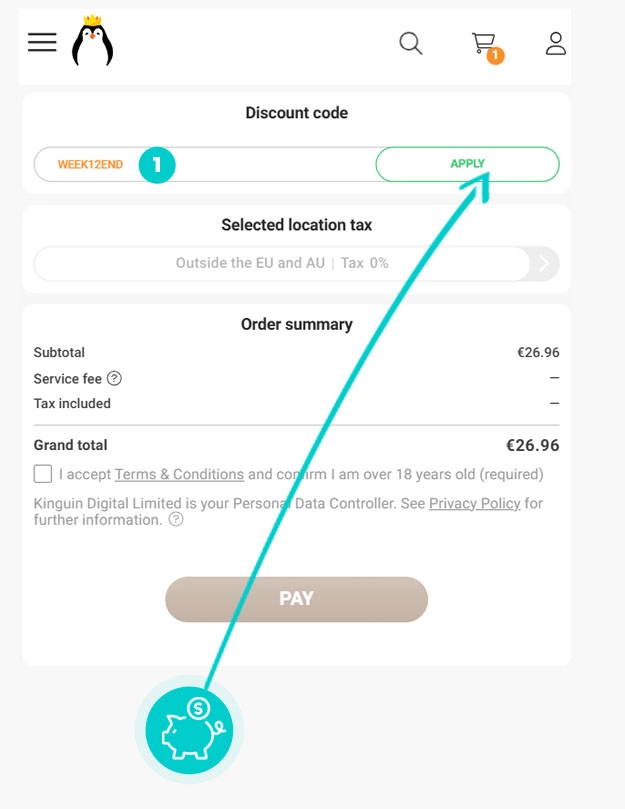The height and width of the screenshot is (809, 625).
Task: Click the orange cart item count badge
Action: pyautogui.click(x=495, y=56)
